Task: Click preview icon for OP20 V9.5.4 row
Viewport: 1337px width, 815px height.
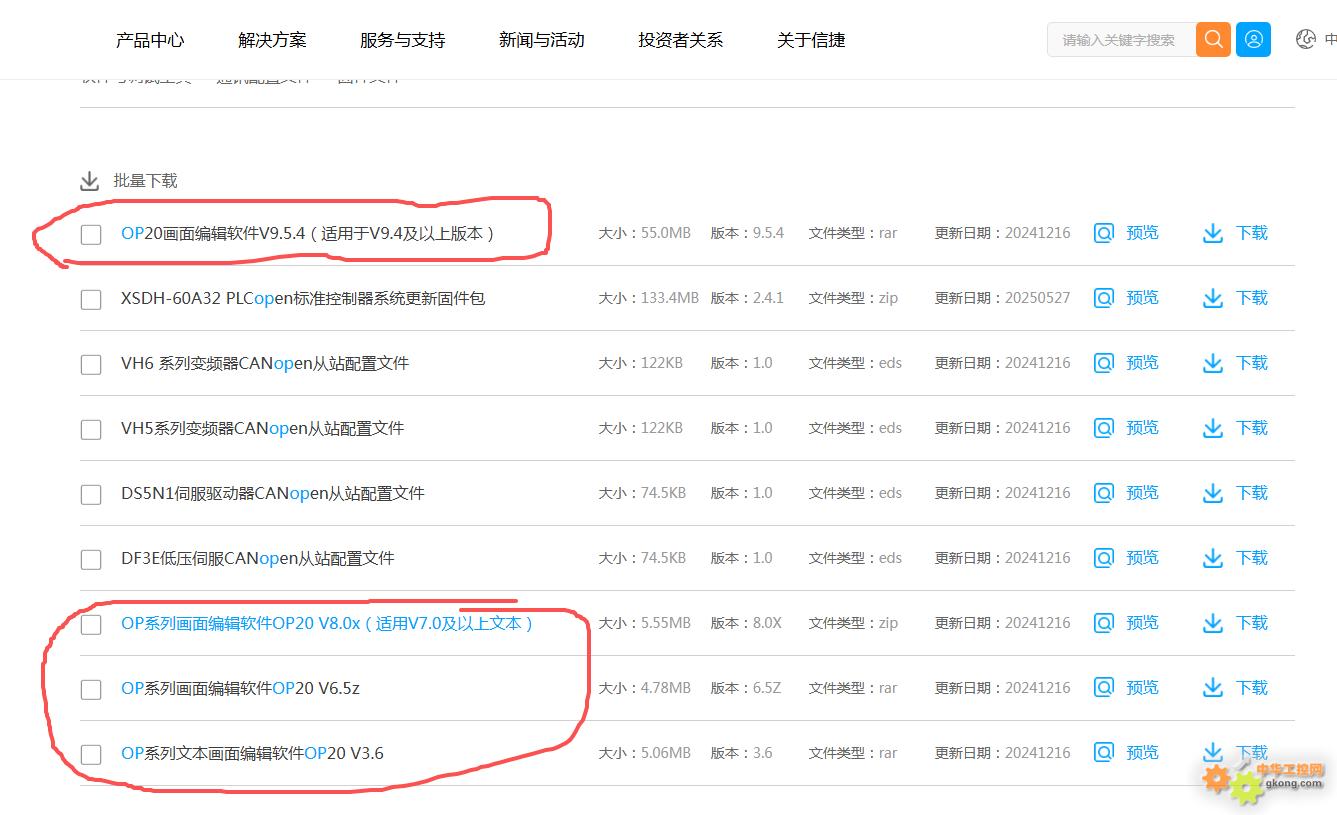Action: (1104, 233)
